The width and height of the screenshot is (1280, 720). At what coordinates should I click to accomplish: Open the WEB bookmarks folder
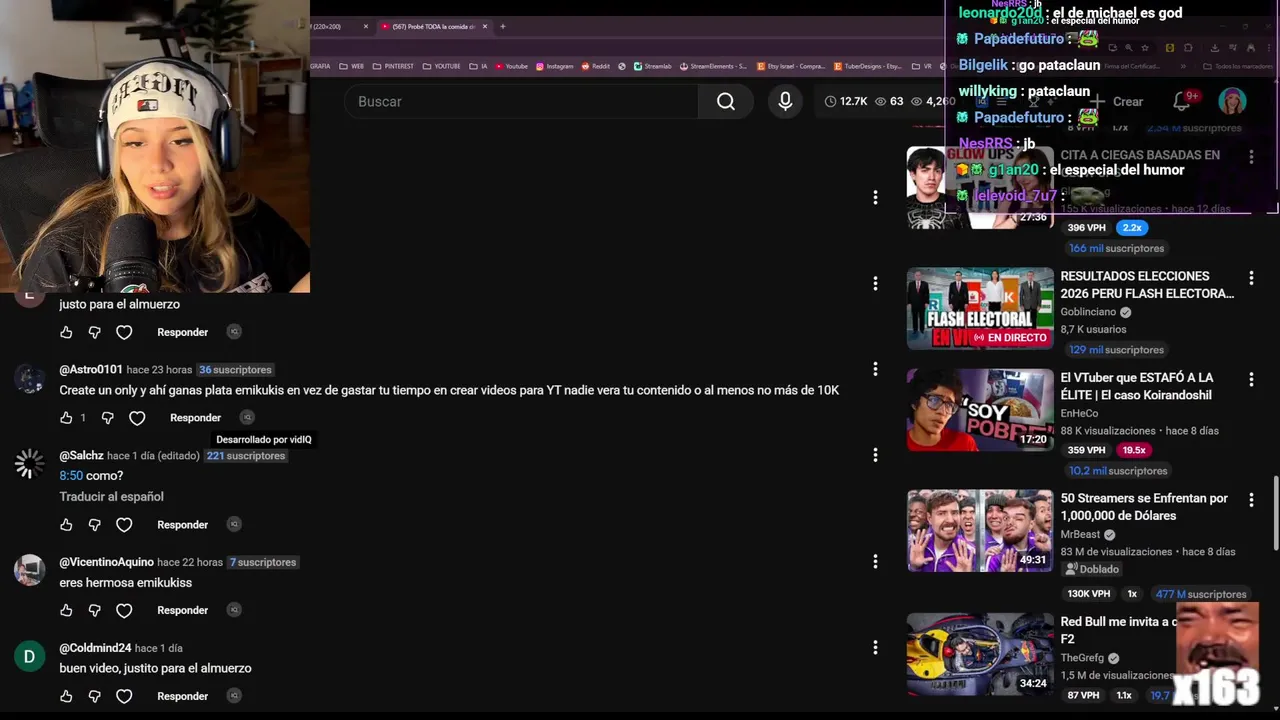(x=351, y=66)
